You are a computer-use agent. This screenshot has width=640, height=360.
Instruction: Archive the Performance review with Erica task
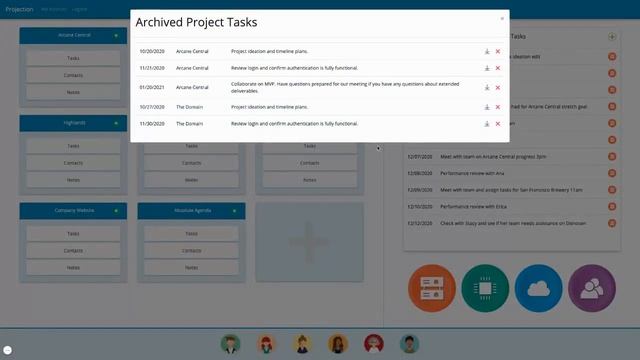612,207
